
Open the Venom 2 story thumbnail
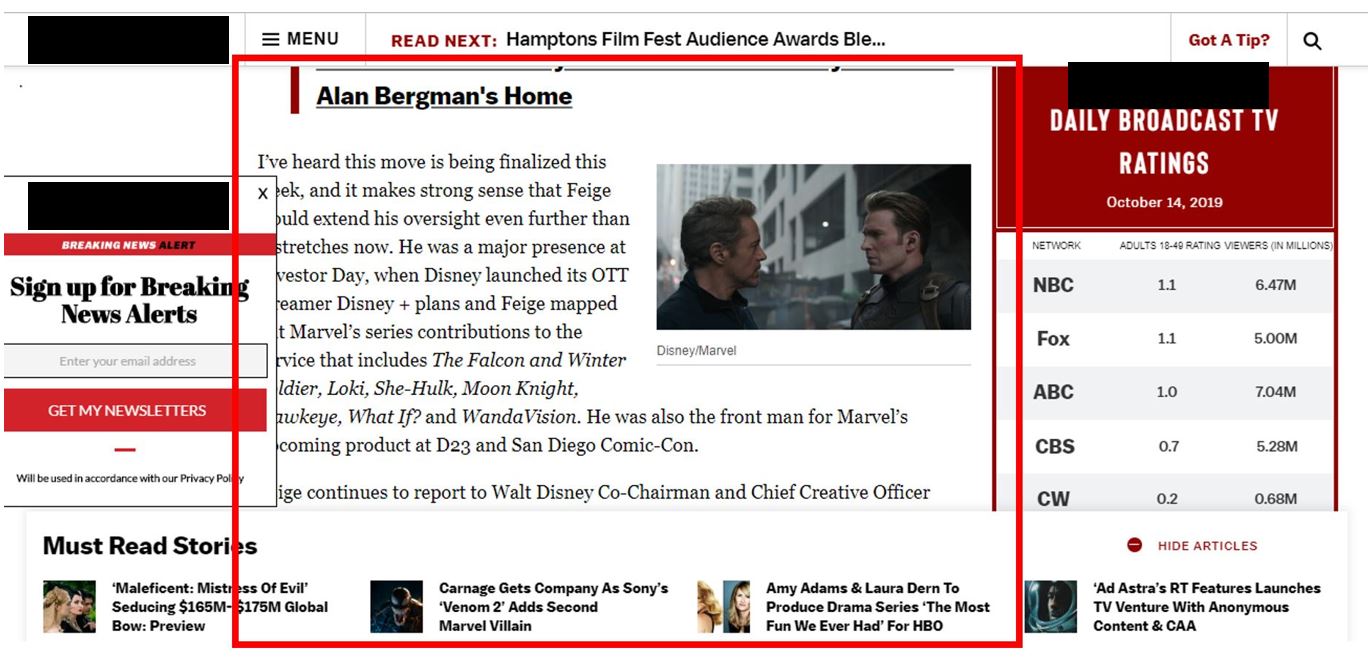click(396, 606)
